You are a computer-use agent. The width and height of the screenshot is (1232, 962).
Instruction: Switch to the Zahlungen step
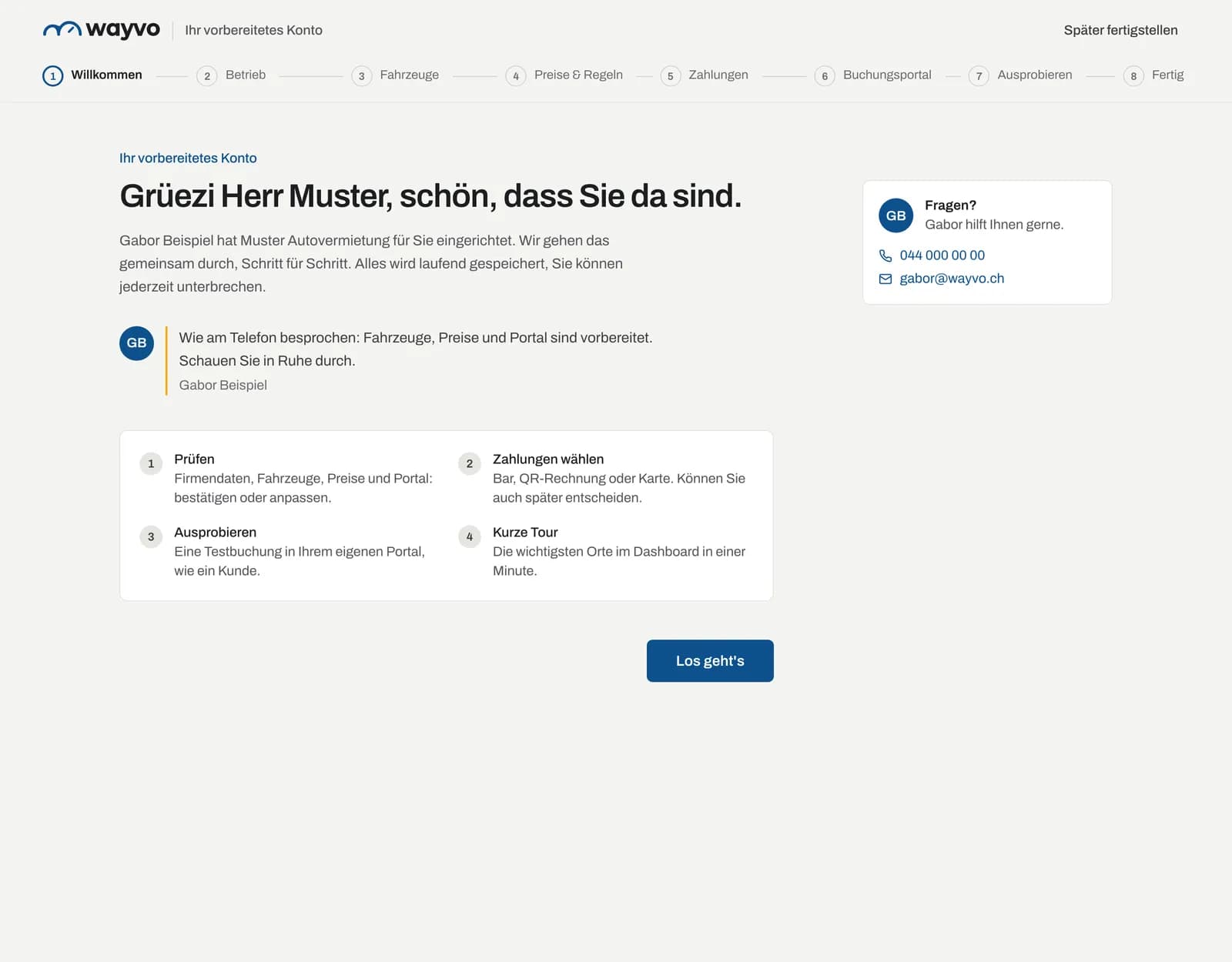tap(705, 75)
